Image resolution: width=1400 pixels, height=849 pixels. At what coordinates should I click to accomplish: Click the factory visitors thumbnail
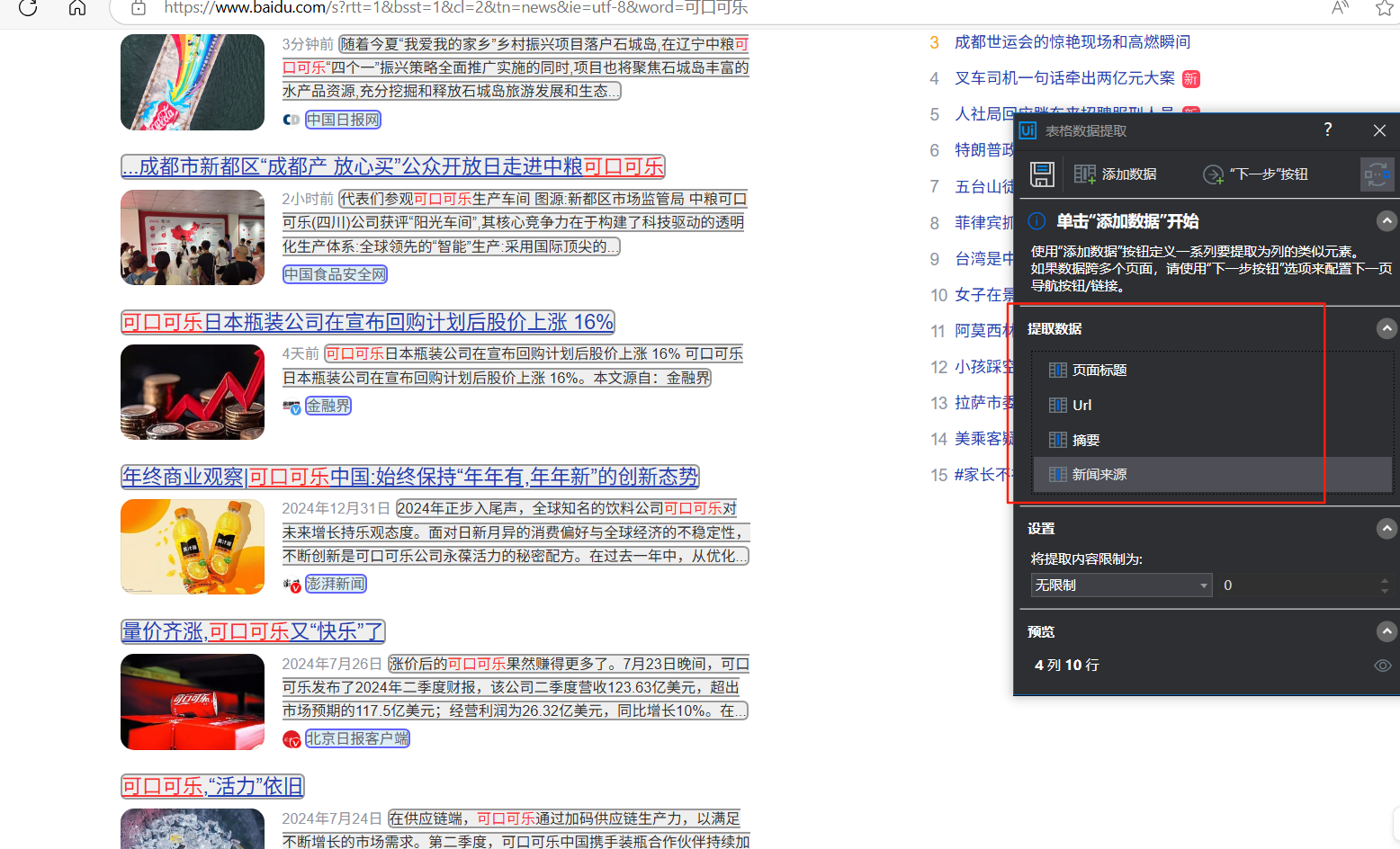(193, 237)
